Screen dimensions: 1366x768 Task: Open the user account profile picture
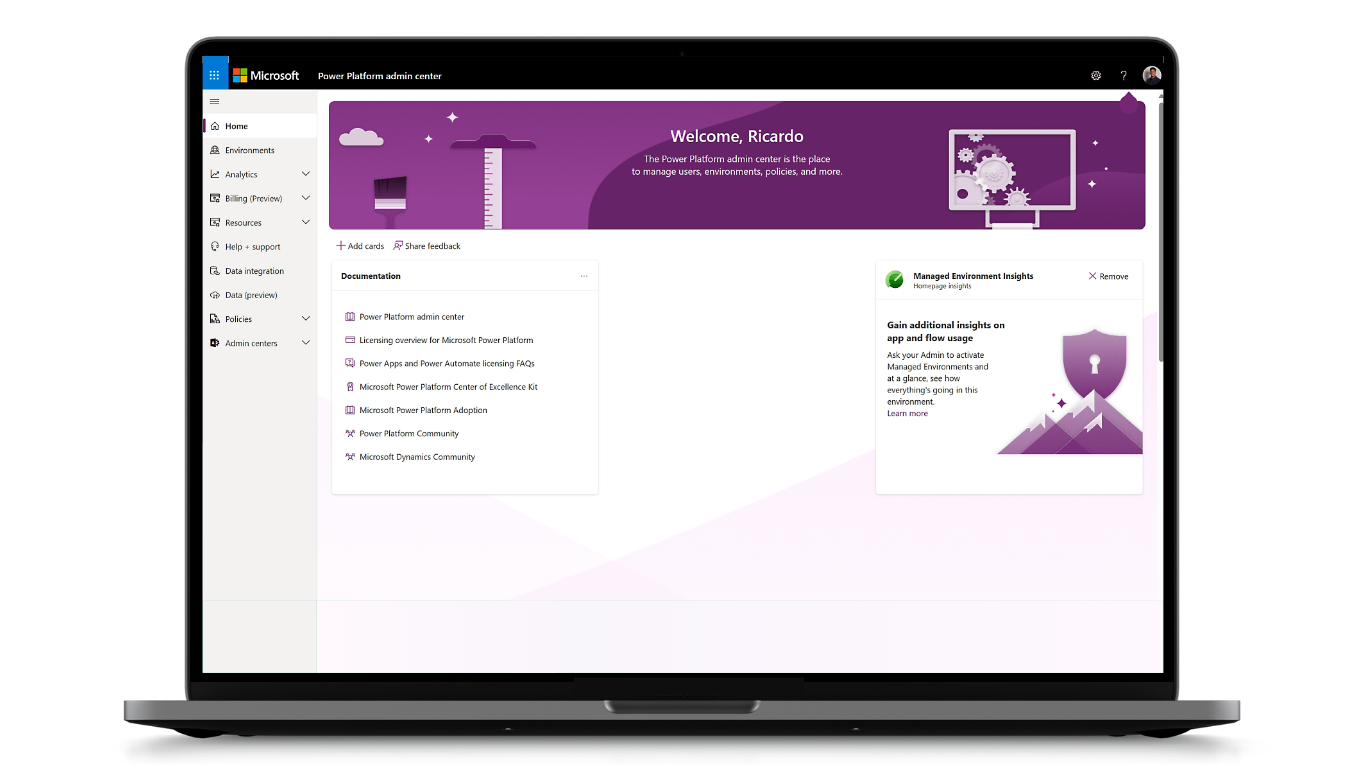pos(1152,75)
